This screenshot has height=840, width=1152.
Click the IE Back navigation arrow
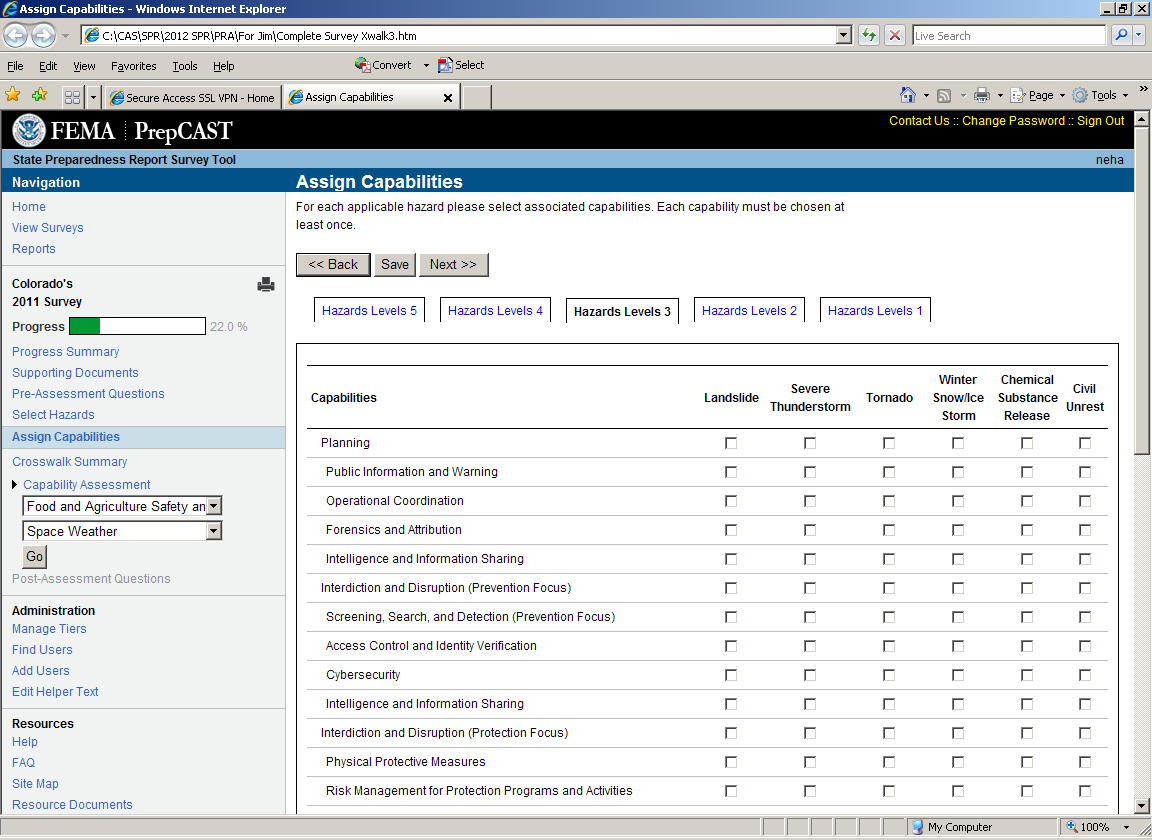(16, 36)
